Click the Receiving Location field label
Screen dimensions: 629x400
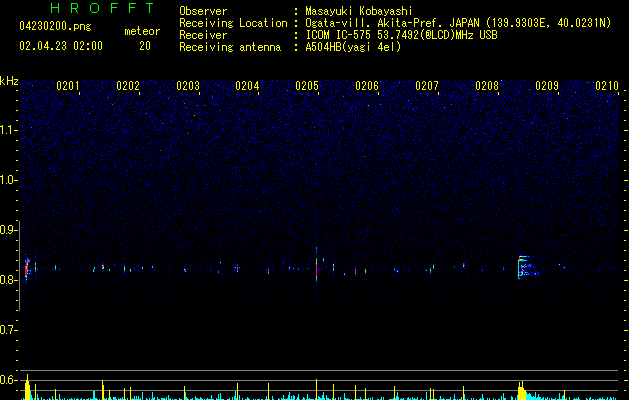click(233, 23)
